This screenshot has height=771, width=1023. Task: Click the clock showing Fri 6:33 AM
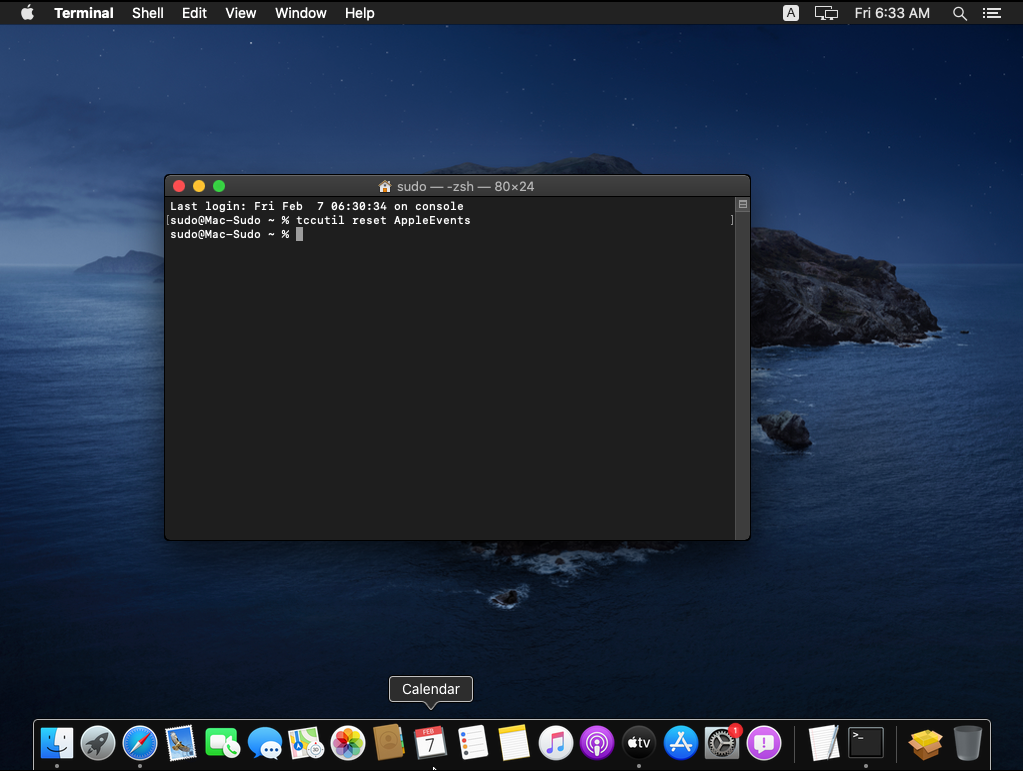[x=892, y=13]
